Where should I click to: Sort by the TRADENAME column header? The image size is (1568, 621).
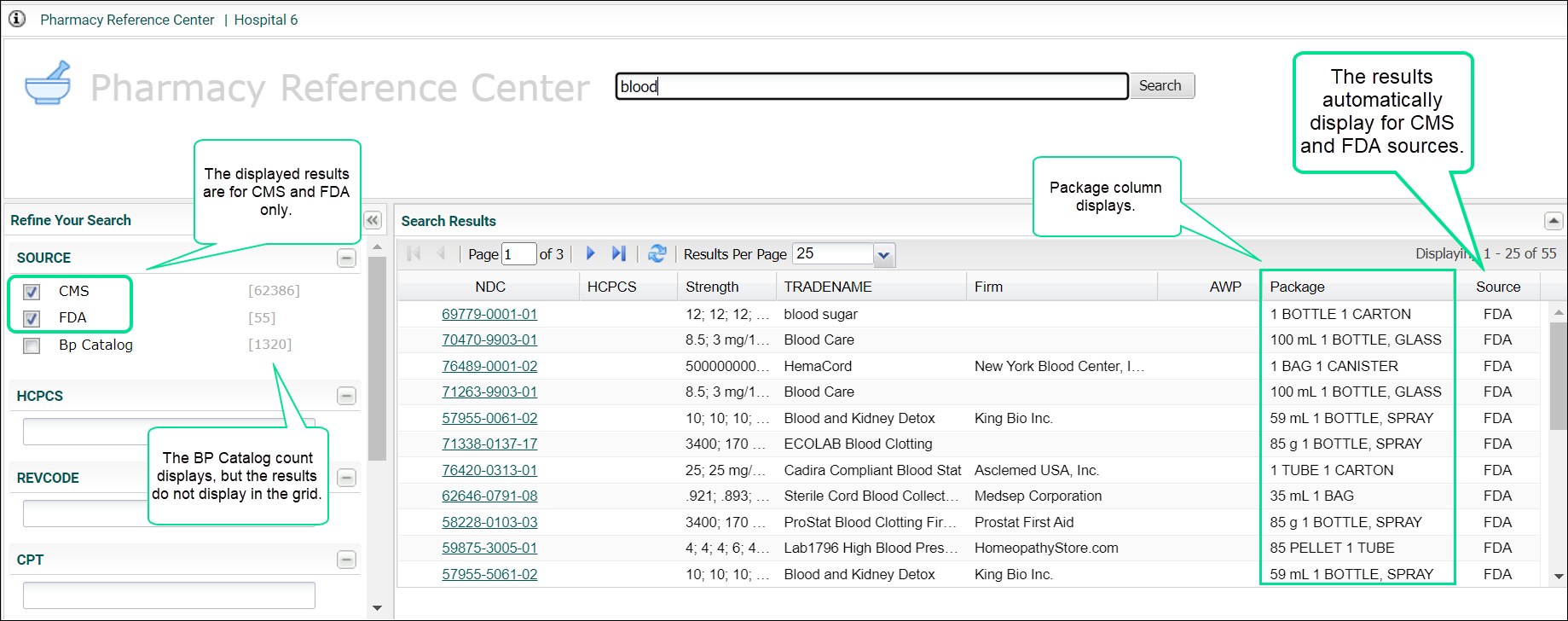pyautogui.click(x=827, y=287)
